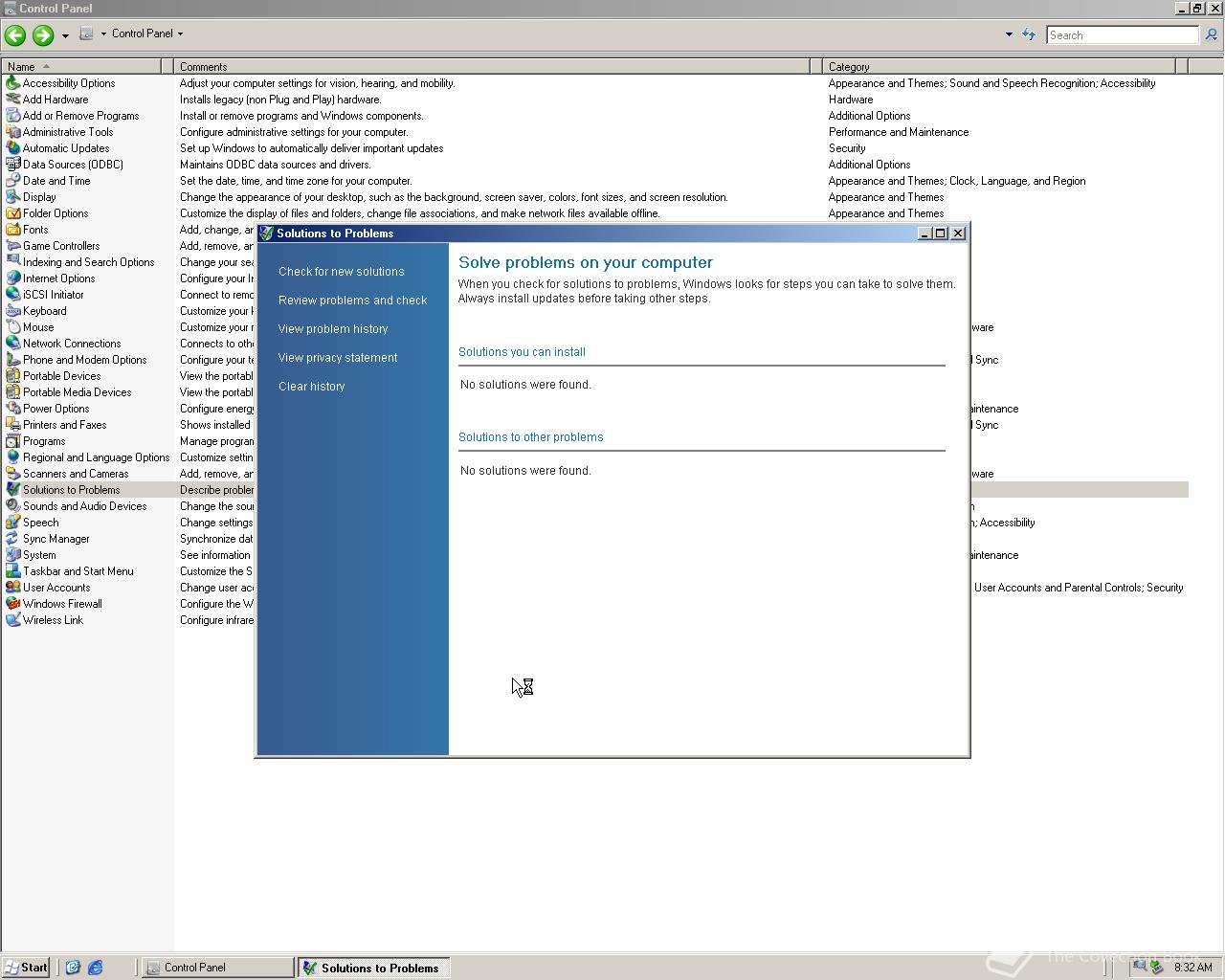Select the Display icon
This screenshot has height=980, width=1225.
point(13,197)
